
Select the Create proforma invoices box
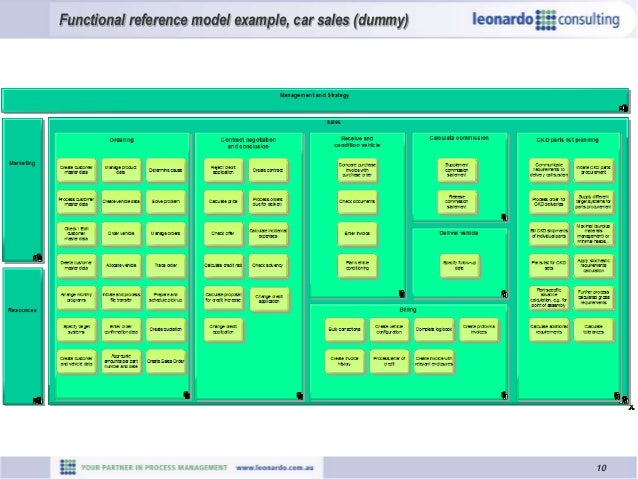click(x=478, y=329)
